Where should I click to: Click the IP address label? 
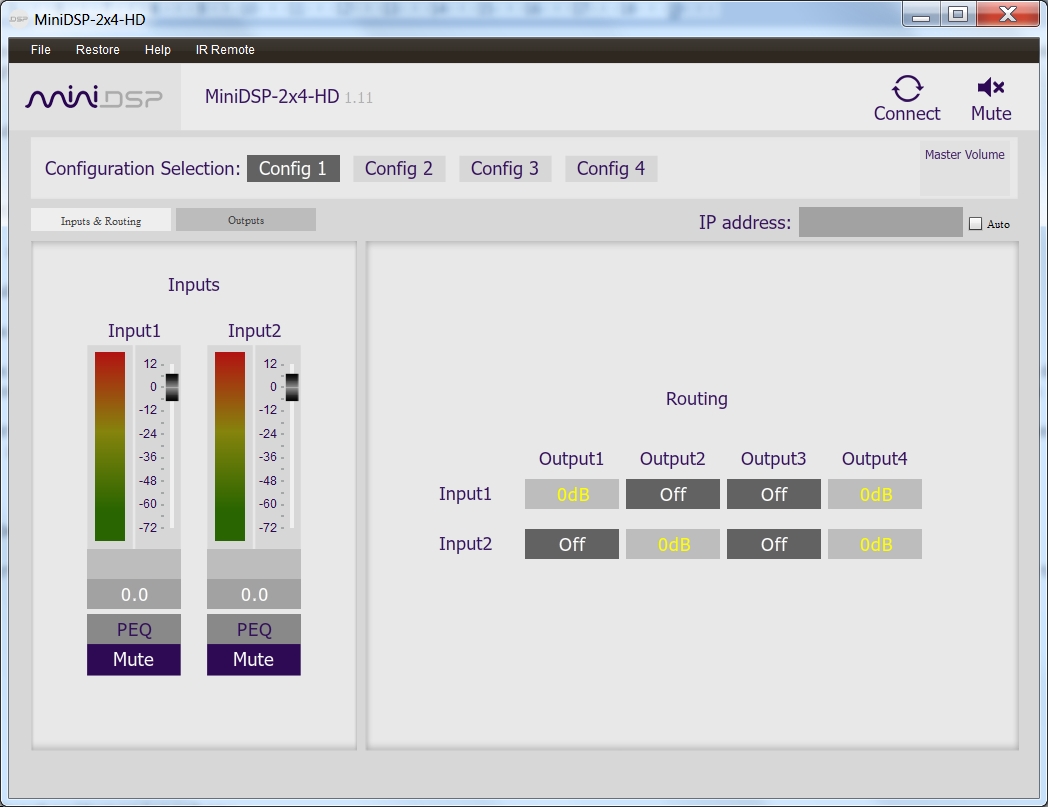click(x=745, y=223)
